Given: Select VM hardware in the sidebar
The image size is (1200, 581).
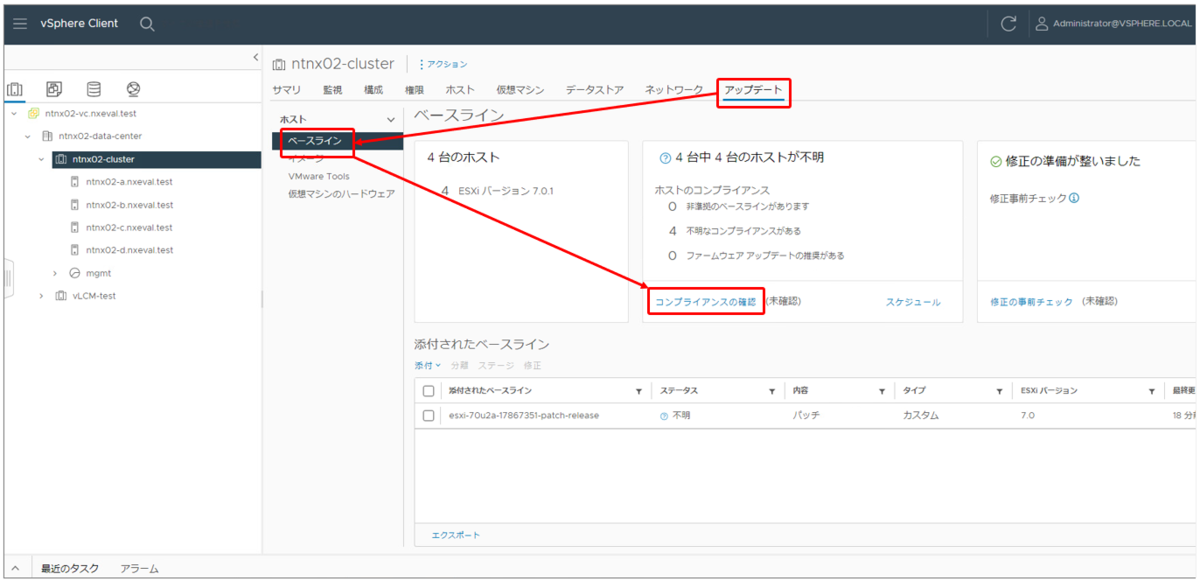Looking at the screenshot, I should click(x=342, y=194).
